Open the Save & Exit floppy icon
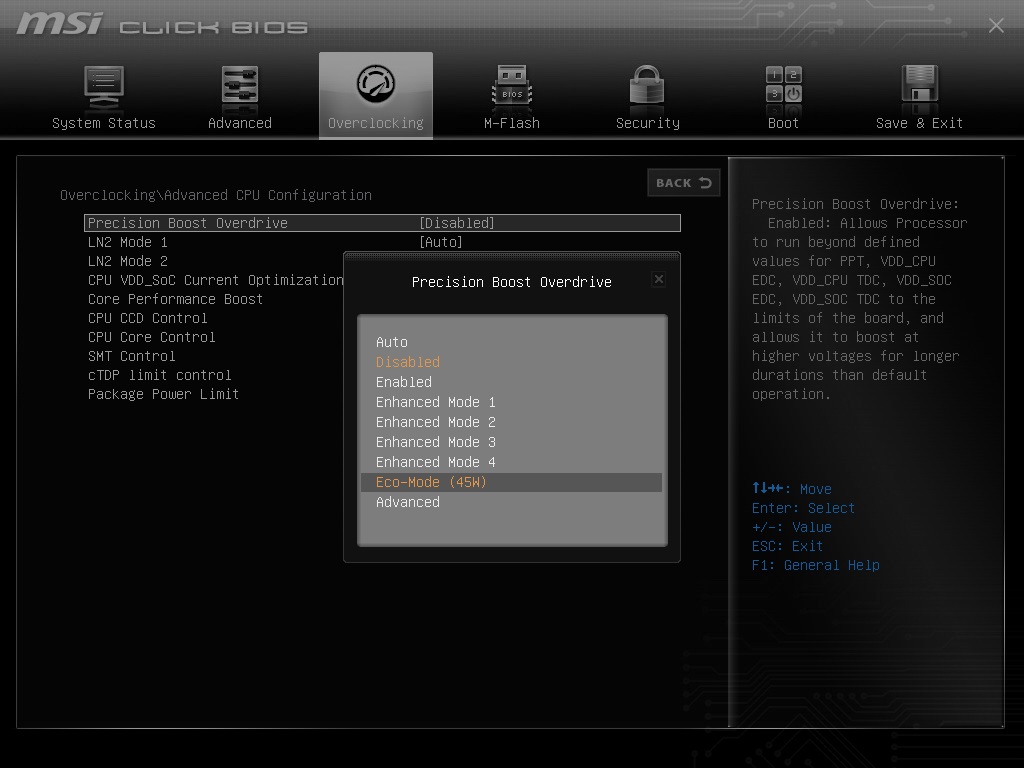 (920, 84)
